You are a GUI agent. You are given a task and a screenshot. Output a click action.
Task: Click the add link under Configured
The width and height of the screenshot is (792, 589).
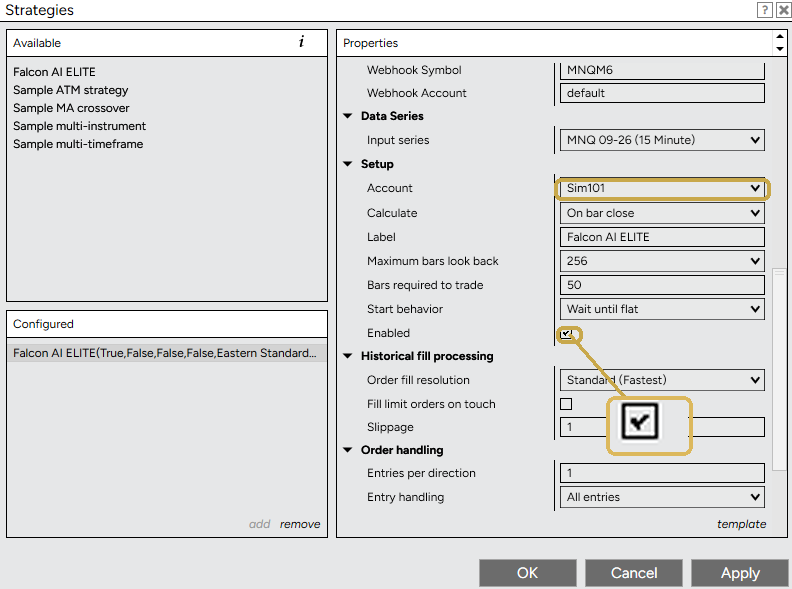pyautogui.click(x=260, y=524)
